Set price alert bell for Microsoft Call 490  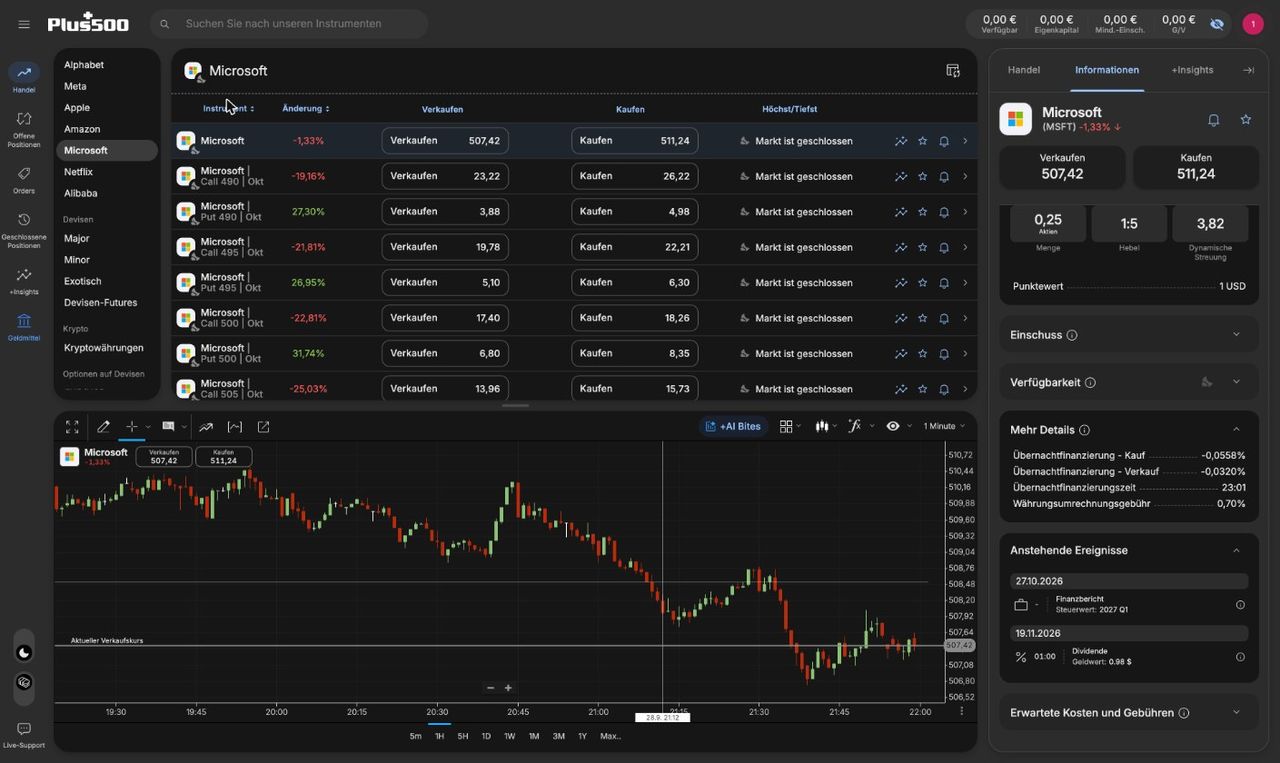943,177
